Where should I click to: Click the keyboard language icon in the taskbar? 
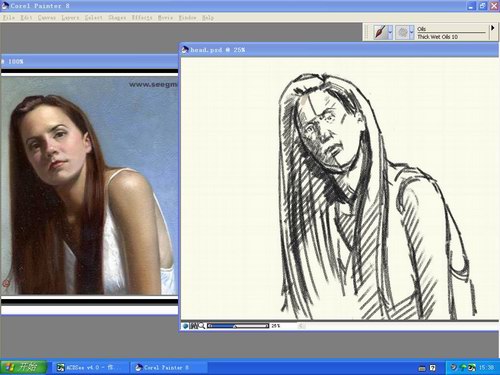pos(422,368)
